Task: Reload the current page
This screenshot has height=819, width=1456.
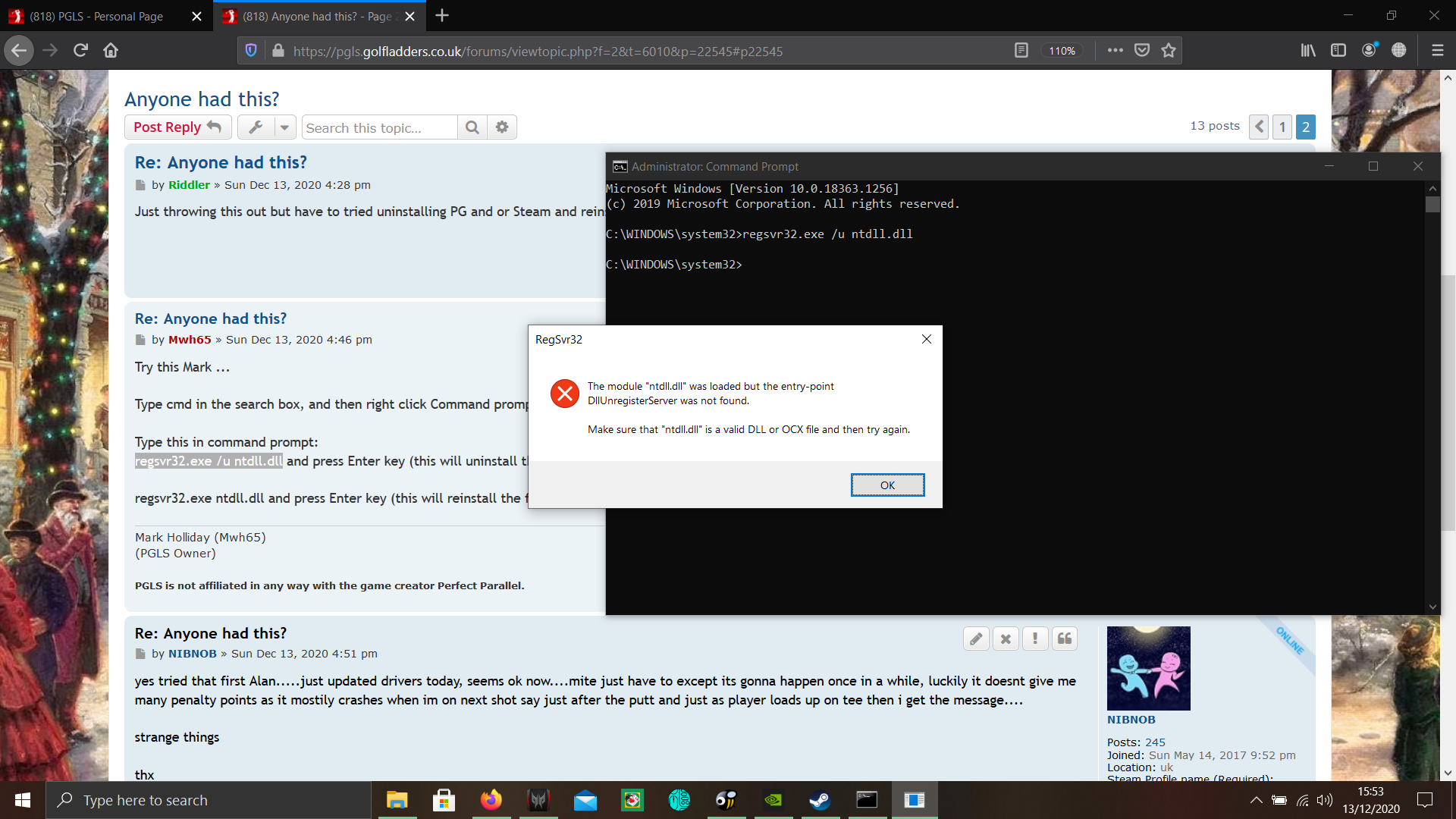Action: (80, 51)
